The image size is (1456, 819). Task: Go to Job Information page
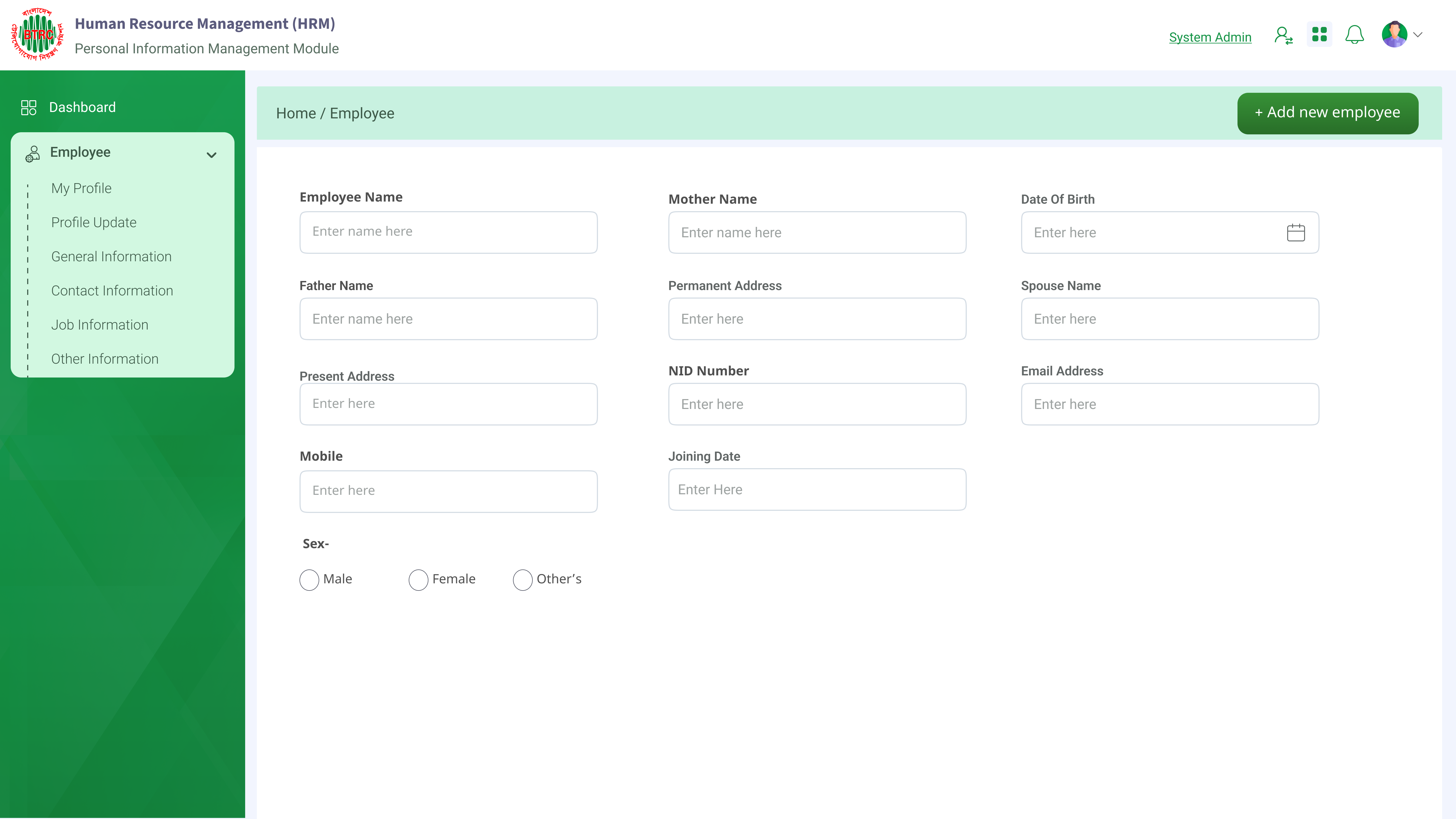99,325
